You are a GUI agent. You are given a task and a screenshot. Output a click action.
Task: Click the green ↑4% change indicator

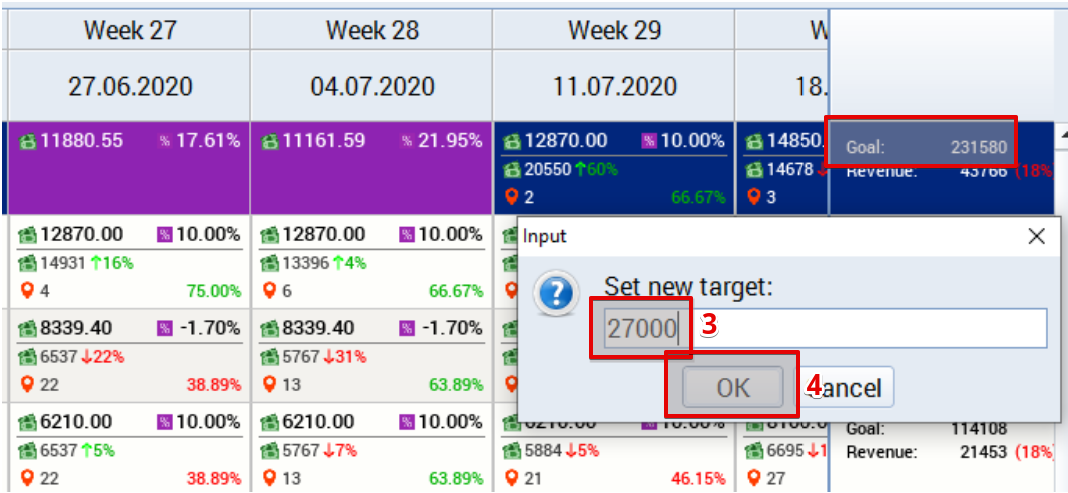pos(348,263)
